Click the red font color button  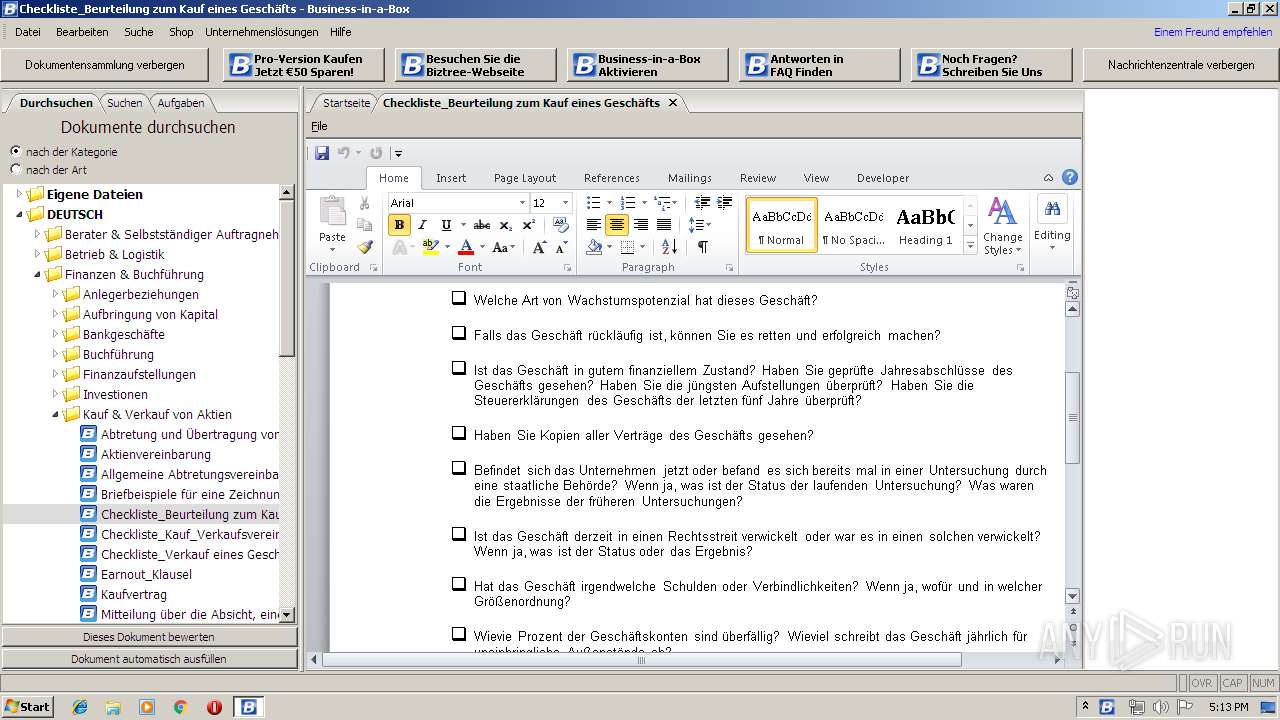click(x=465, y=247)
